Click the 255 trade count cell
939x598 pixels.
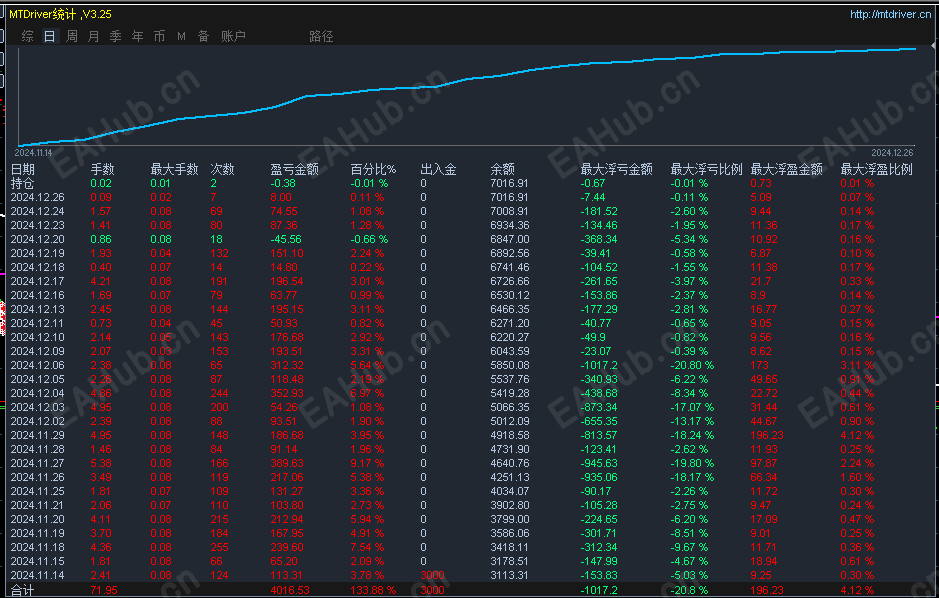point(219,547)
